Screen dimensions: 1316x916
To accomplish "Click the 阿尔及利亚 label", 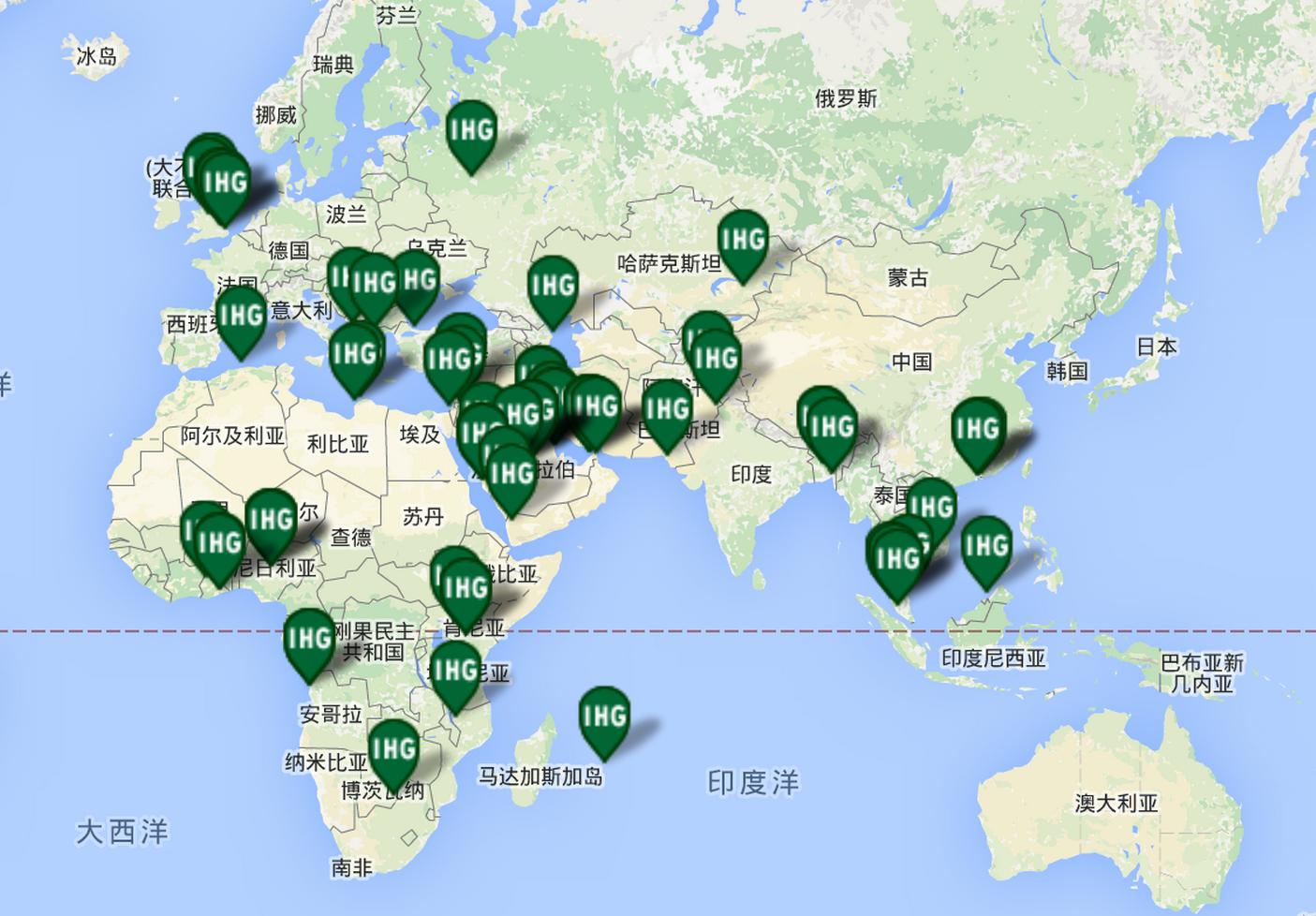I will pyautogui.click(x=233, y=436).
